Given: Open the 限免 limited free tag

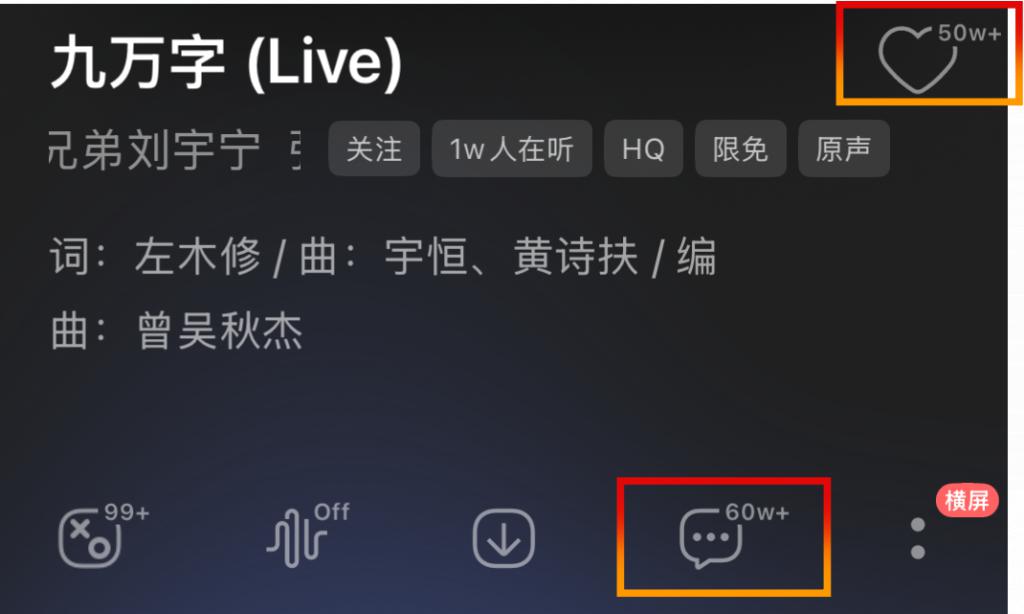Looking at the screenshot, I should point(741,149).
